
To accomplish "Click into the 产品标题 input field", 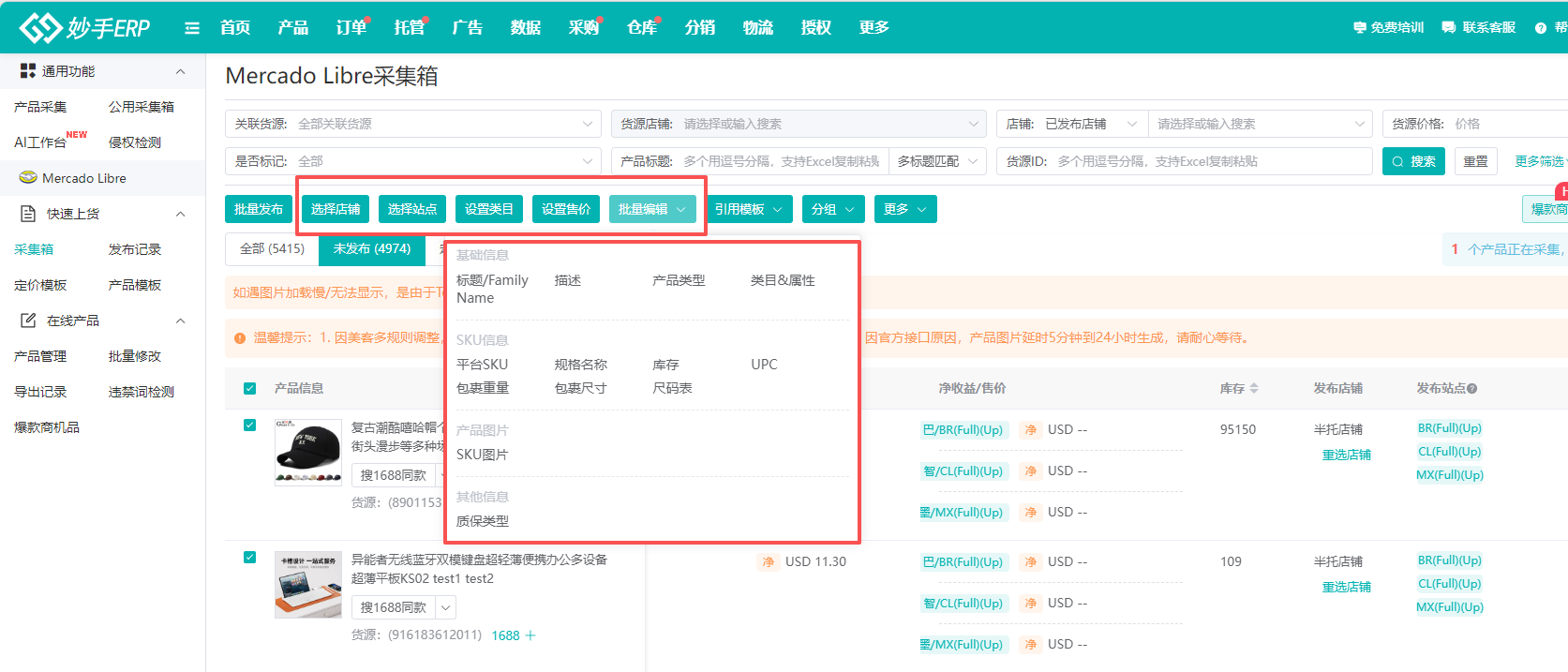I will click(x=784, y=161).
